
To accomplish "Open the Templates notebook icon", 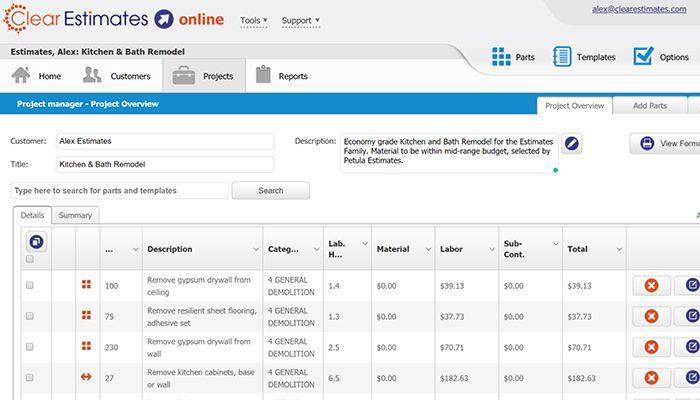I will pos(562,57).
